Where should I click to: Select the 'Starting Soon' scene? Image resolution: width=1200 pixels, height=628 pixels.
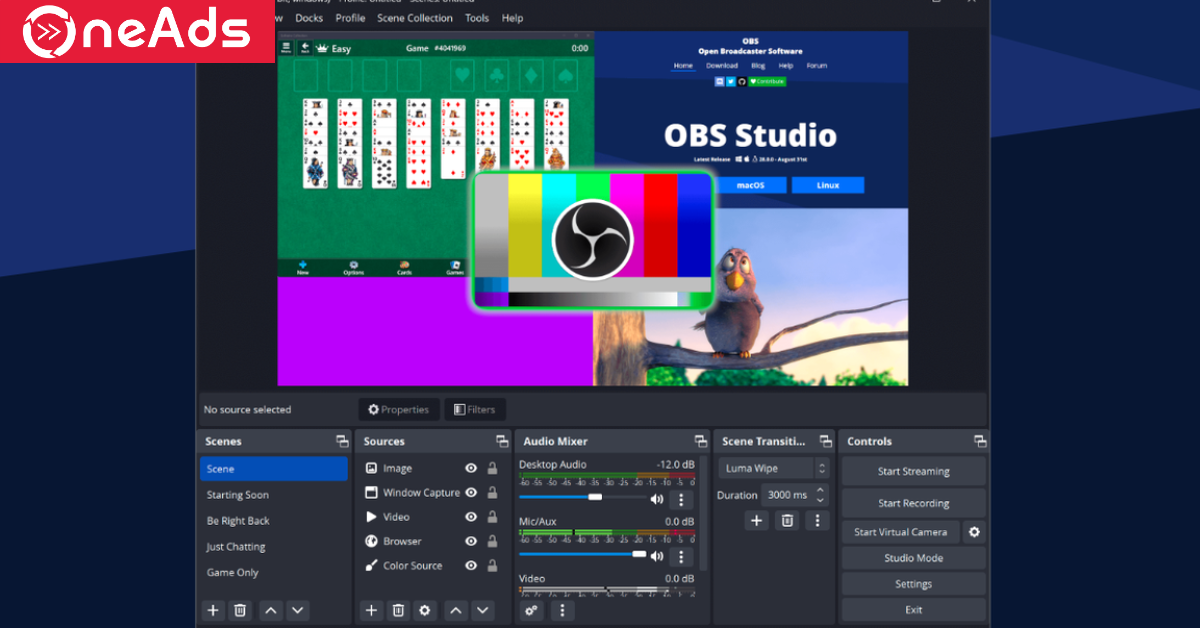pyautogui.click(x=274, y=495)
